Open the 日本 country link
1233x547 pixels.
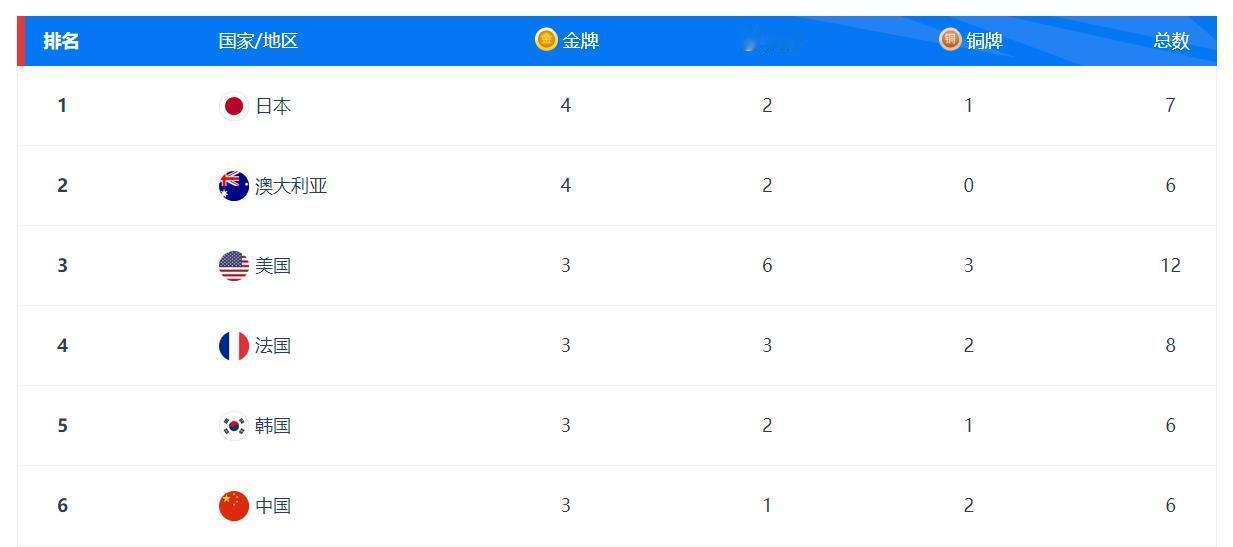click(x=273, y=106)
